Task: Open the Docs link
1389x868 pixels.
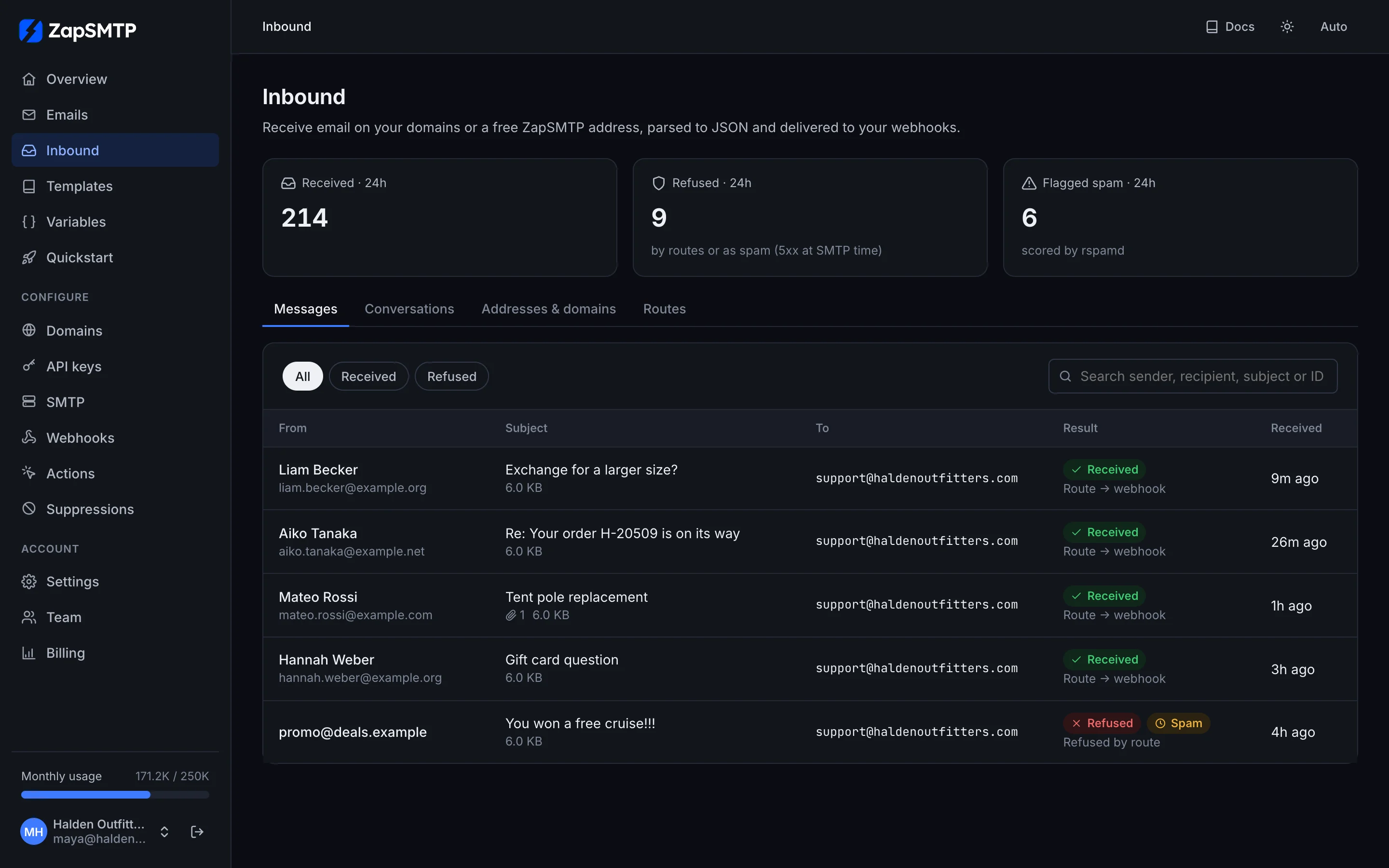Action: 1230,27
